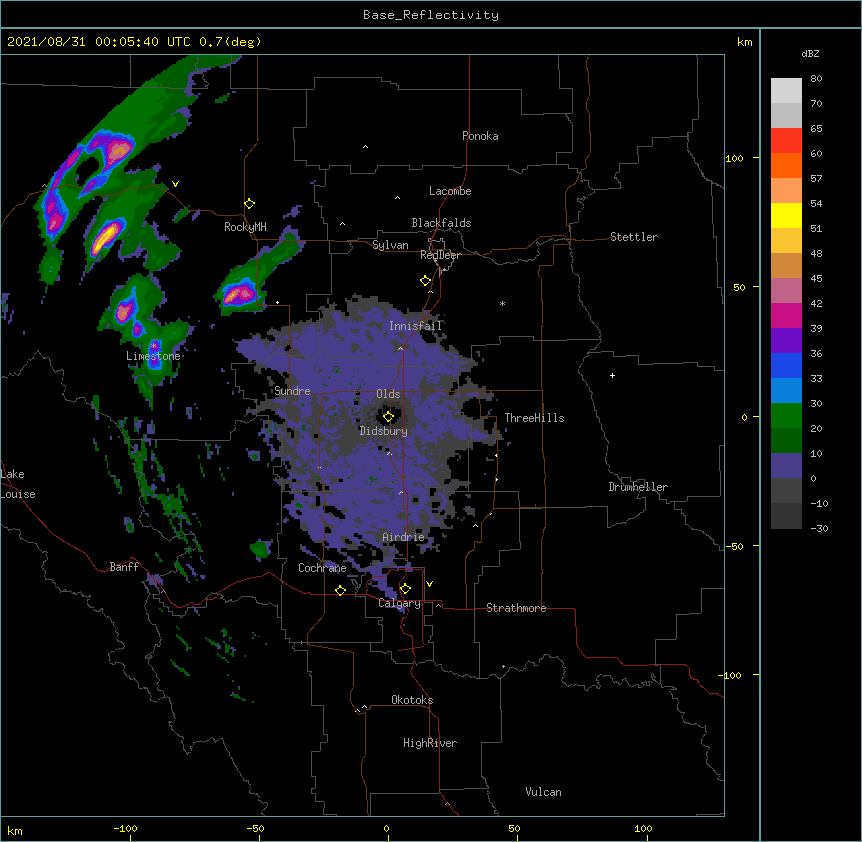The image size is (862, 842).
Task: Click the km unit label at top right
Action: [745, 42]
